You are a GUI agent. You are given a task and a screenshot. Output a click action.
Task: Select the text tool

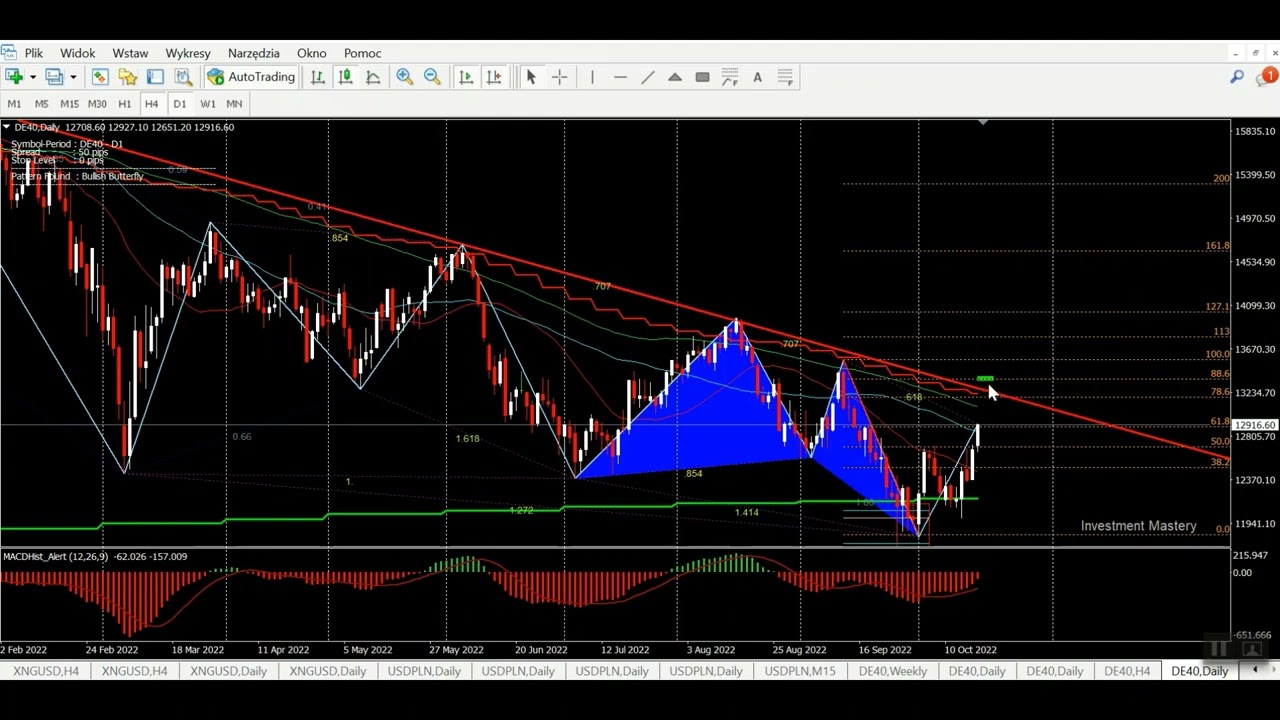pyautogui.click(x=757, y=77)
